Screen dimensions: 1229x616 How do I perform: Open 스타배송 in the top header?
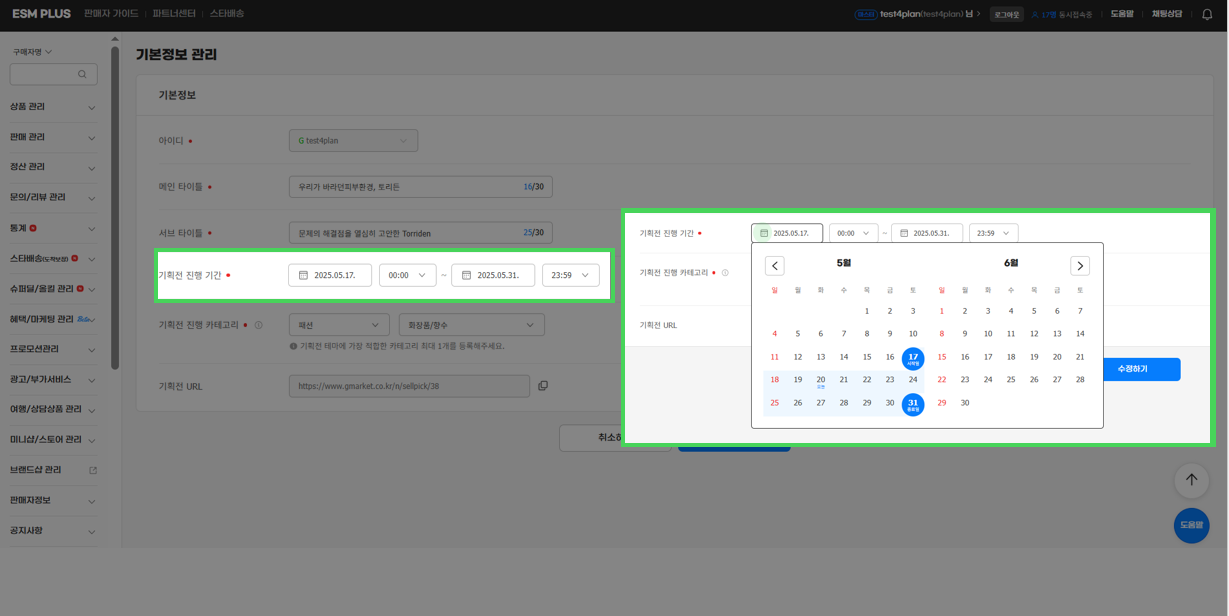click(x=227, y=14)
